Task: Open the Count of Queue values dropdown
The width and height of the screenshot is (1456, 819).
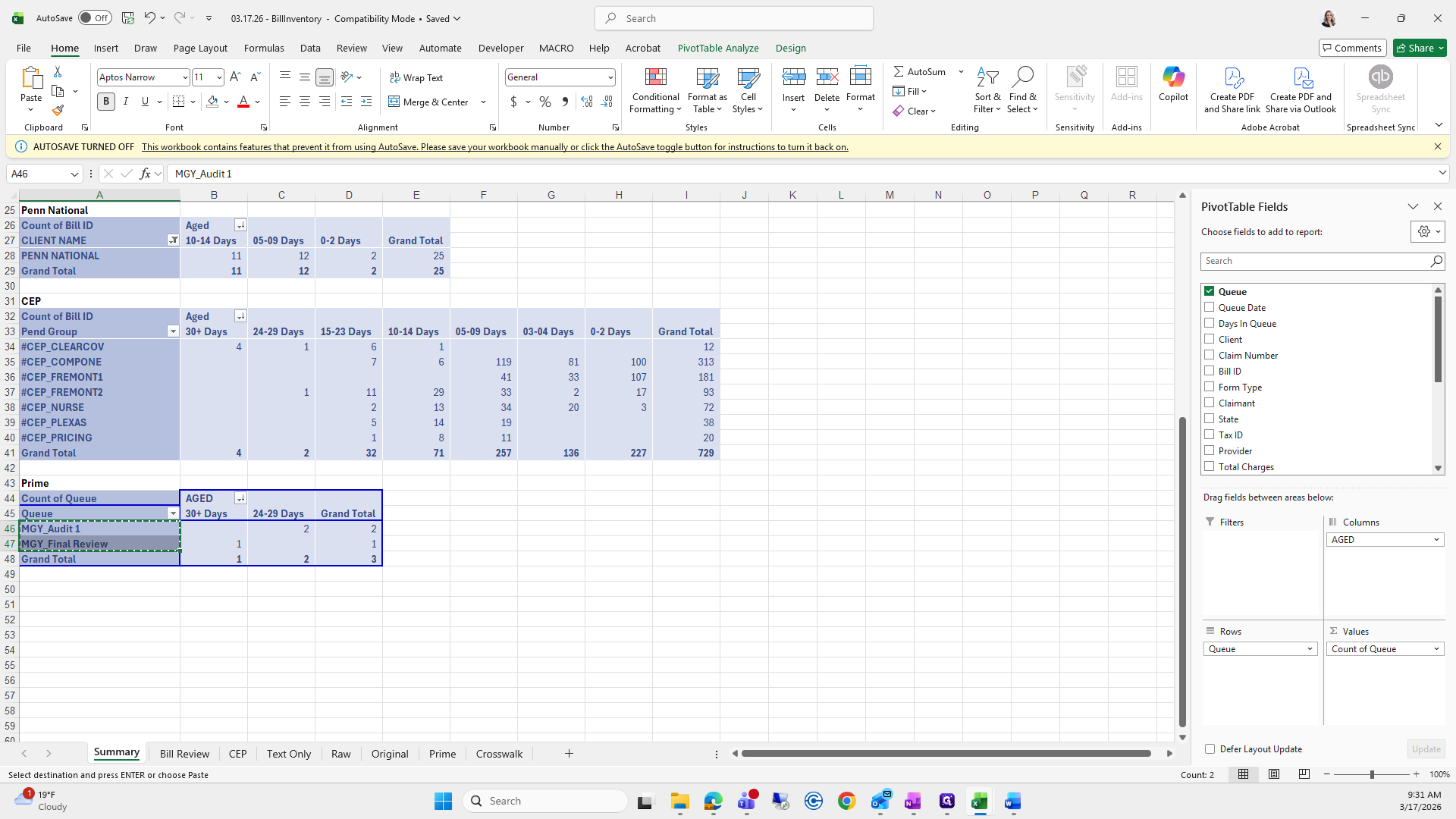Action: point(1436,649)
